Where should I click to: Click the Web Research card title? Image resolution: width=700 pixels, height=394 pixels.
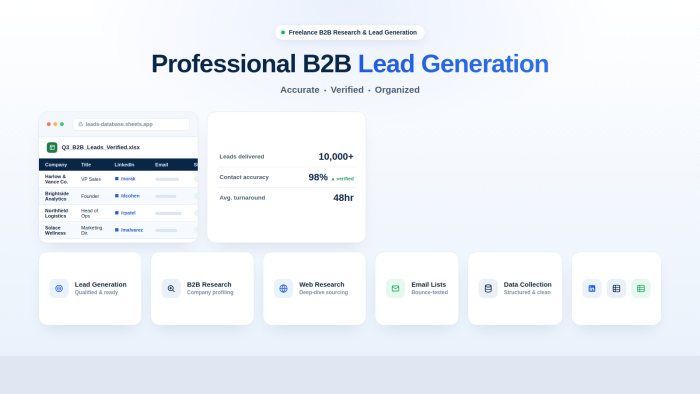[x=321, y=285]
